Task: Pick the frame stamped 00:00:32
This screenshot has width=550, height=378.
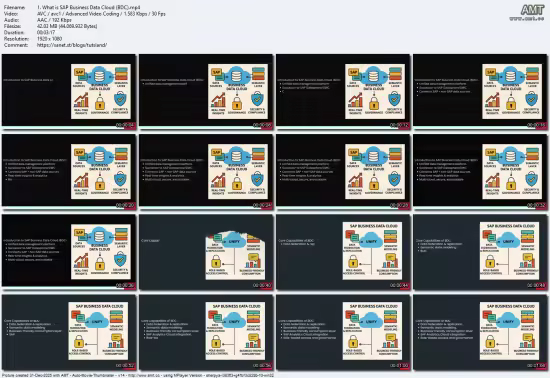Action: [x=480, y=172]
